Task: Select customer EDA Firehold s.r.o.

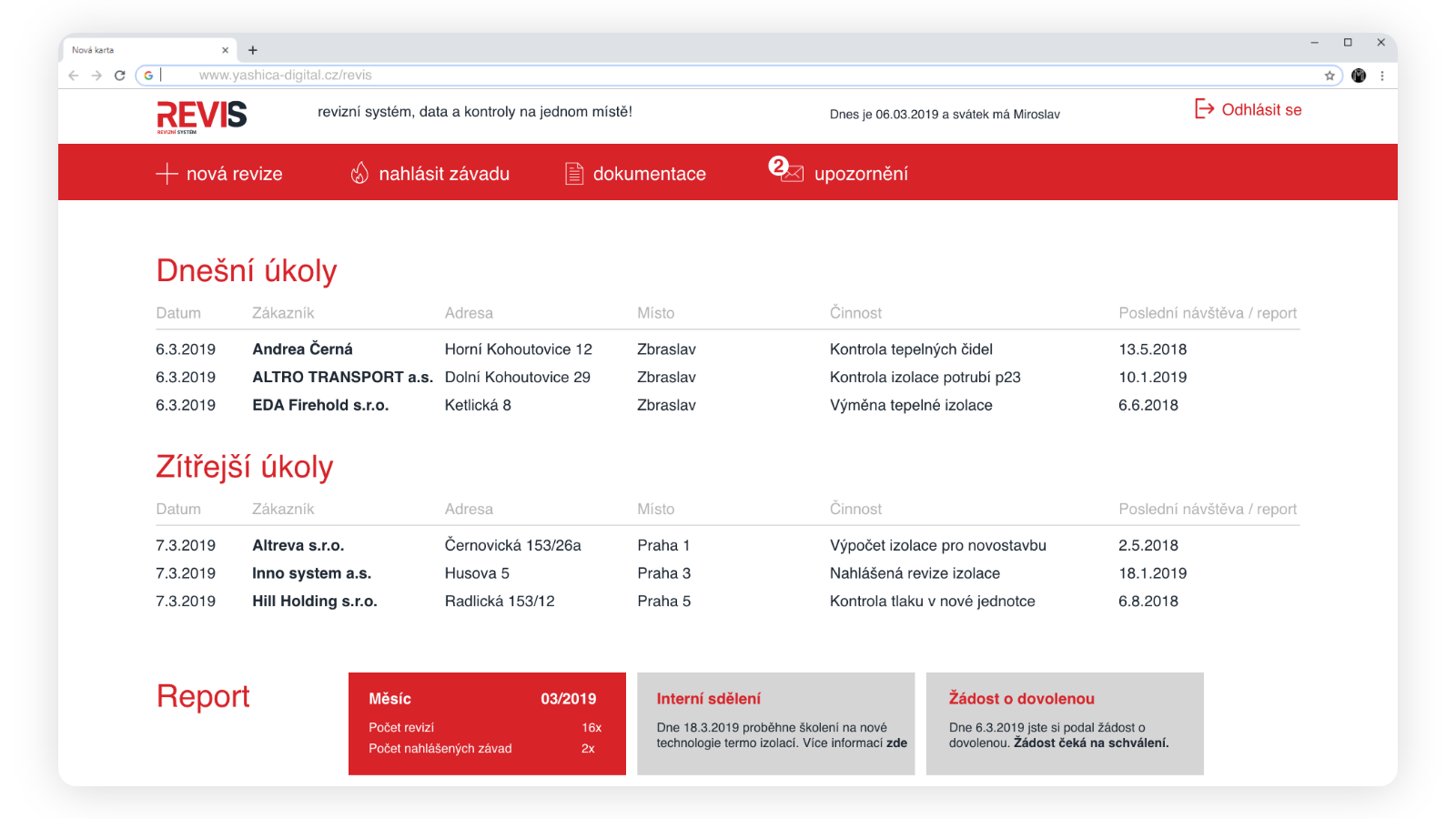Action: point(320,405)
